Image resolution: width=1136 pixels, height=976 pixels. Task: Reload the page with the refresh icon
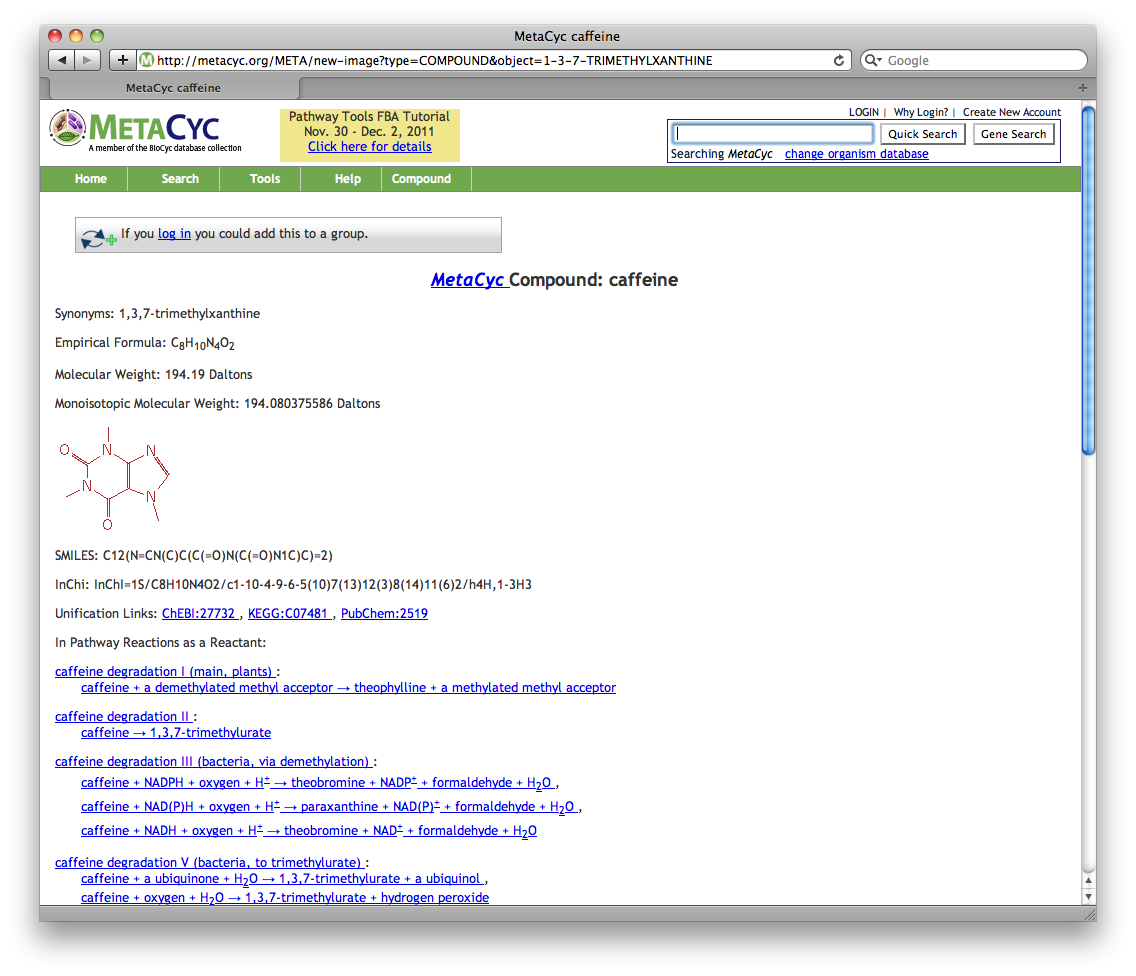(x=839, y=60)
